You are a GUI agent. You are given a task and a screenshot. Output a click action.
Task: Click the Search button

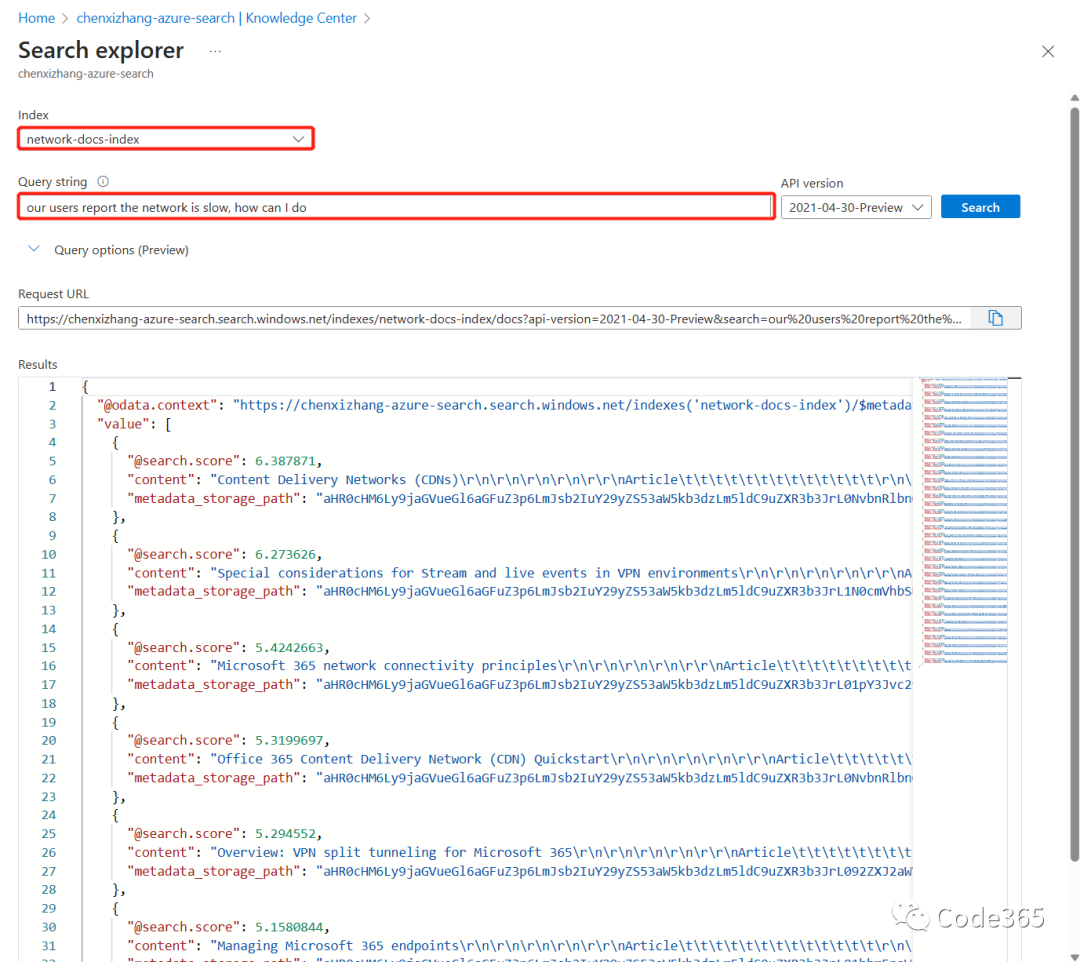[979, 207]
